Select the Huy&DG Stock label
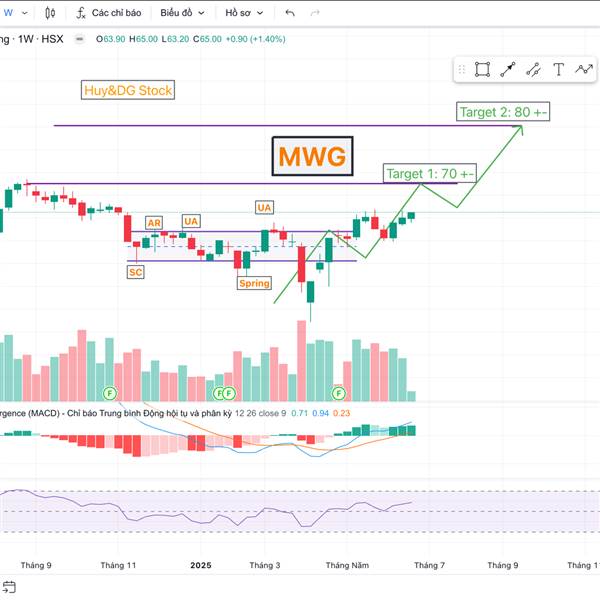The image size is (600, 600). [128, 90]
